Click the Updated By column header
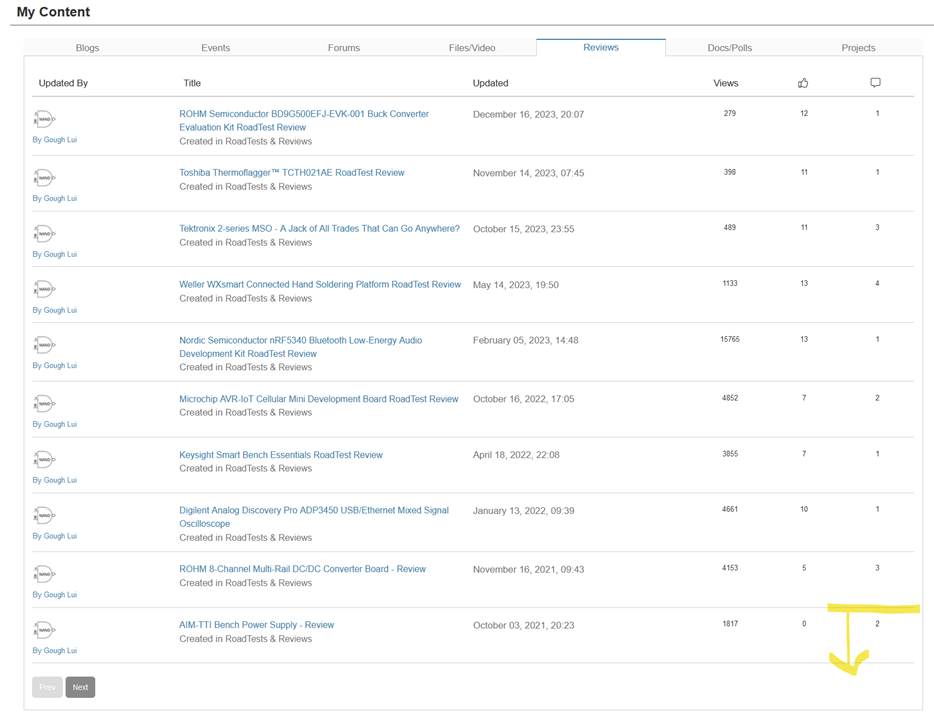Screen dimensions: 934x720 (63, 83)
